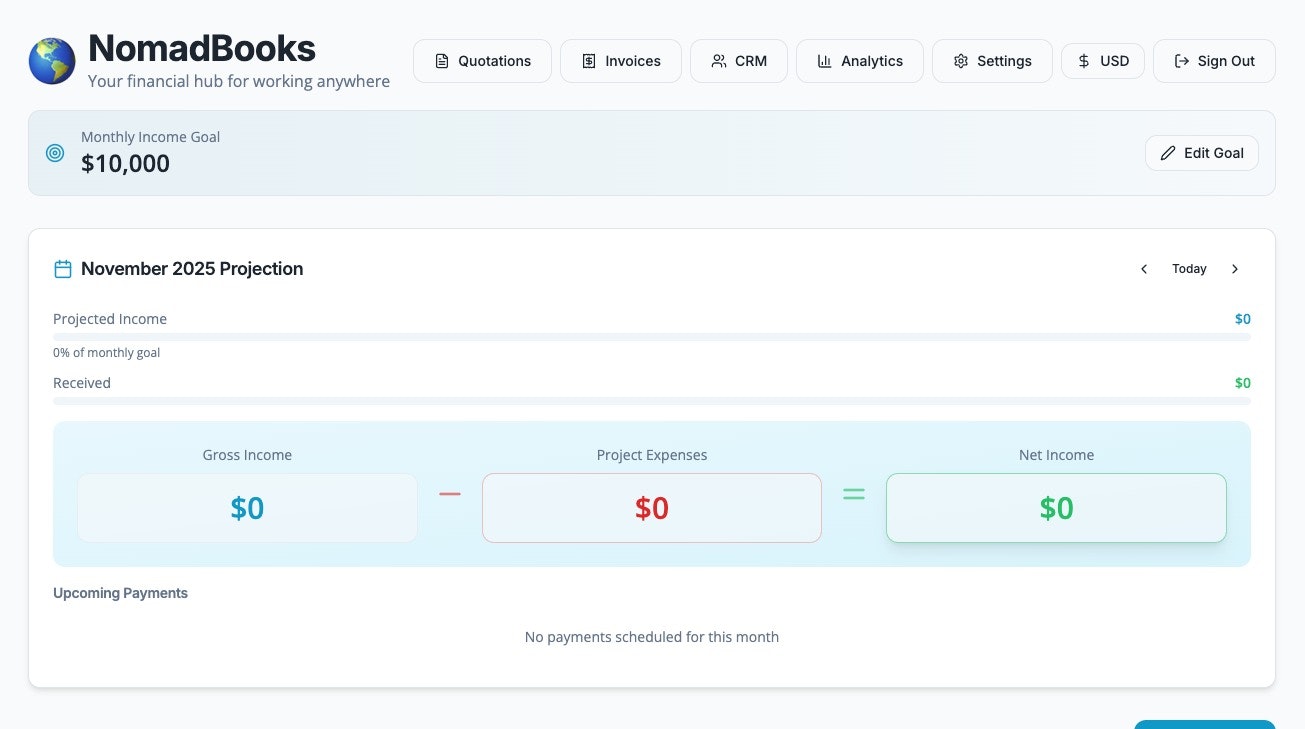Advance to next month using right chevron

(1235, 268)
